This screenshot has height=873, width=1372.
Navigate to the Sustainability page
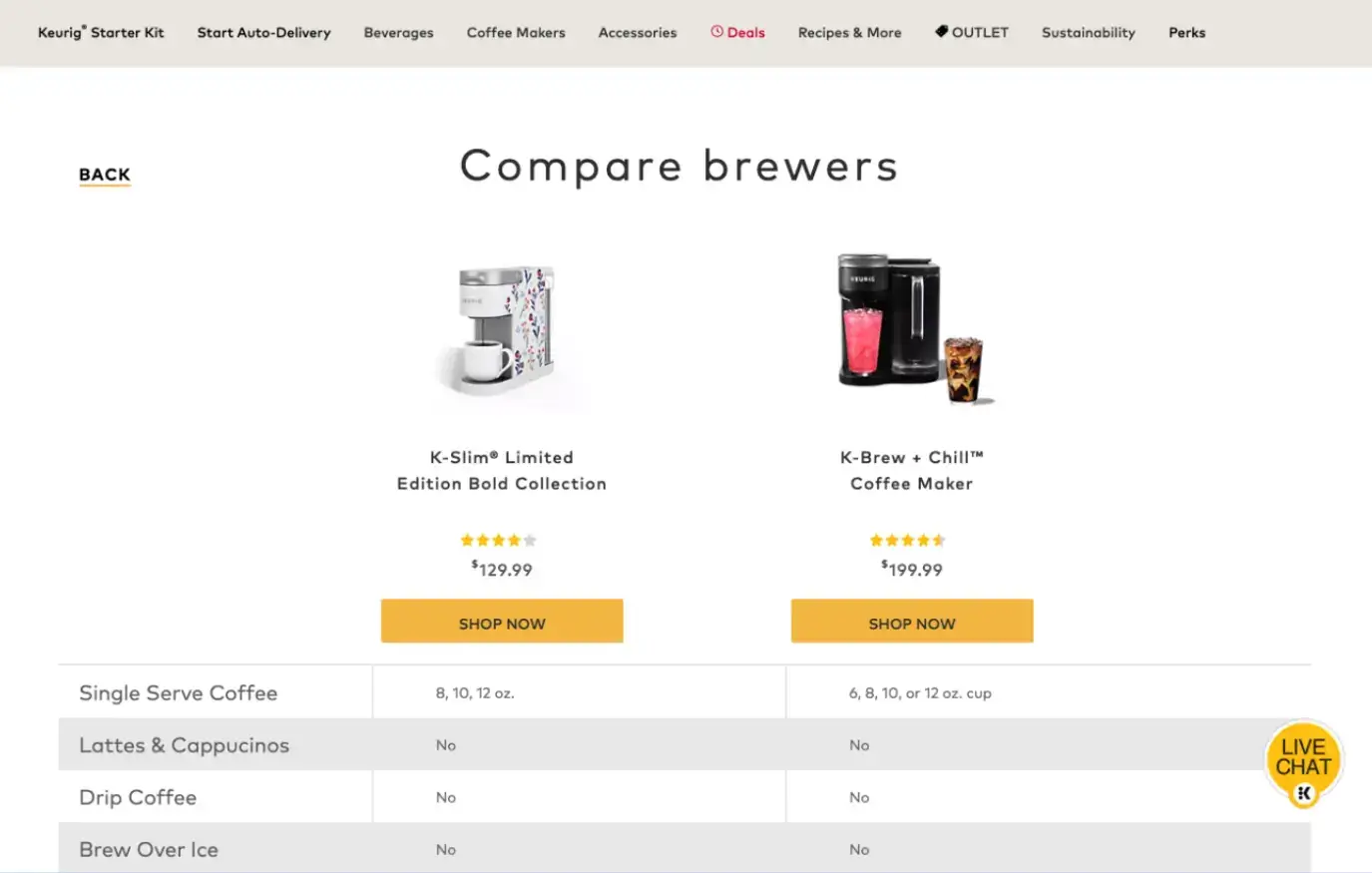click(x=1088, y=32)
